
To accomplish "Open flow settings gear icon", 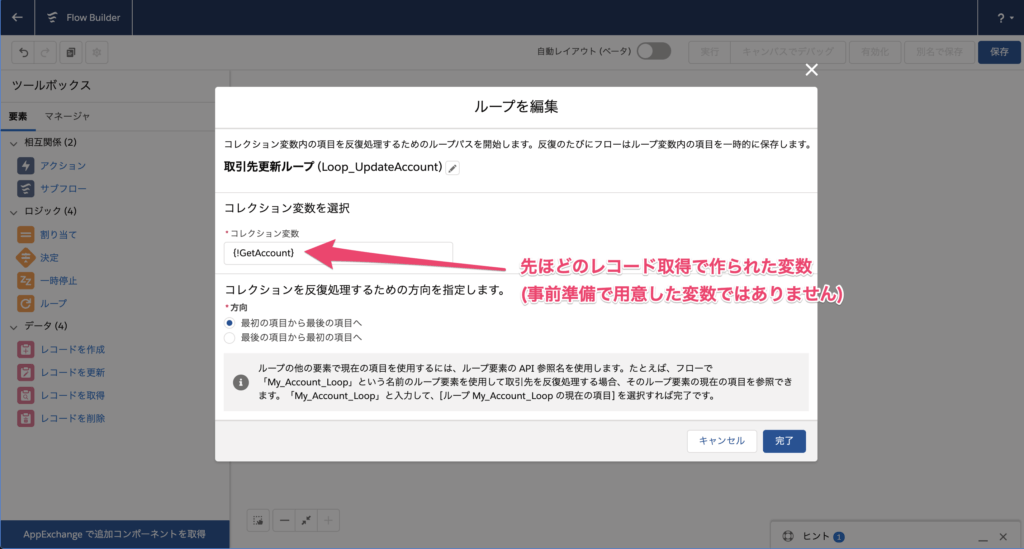I will click(x=97, y=52).
